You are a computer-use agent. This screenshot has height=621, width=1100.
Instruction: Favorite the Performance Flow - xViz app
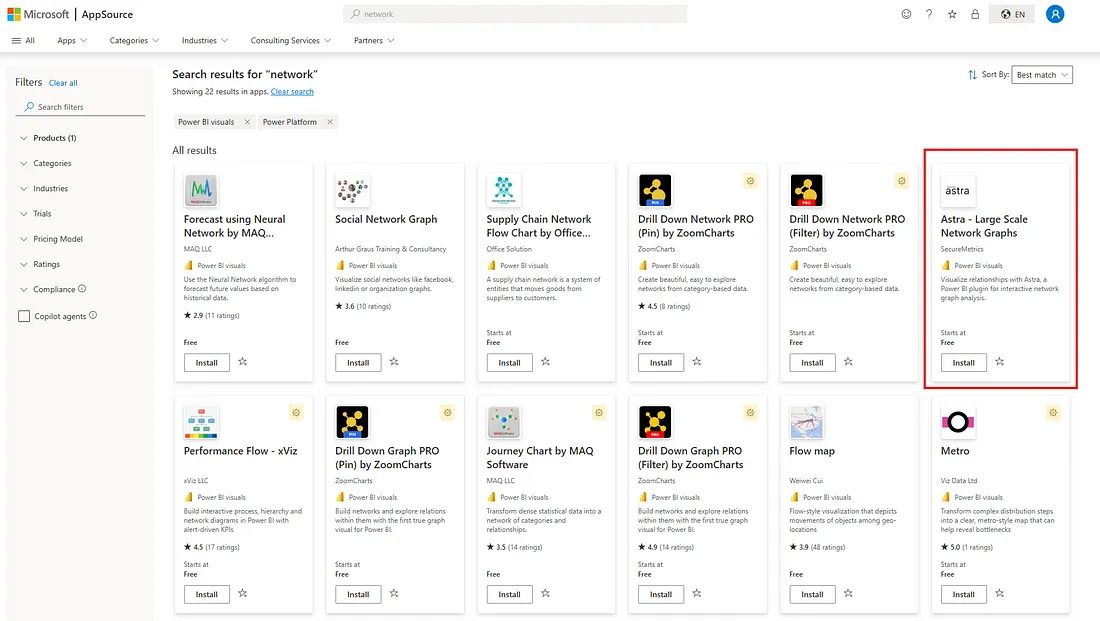coord(243,594)
